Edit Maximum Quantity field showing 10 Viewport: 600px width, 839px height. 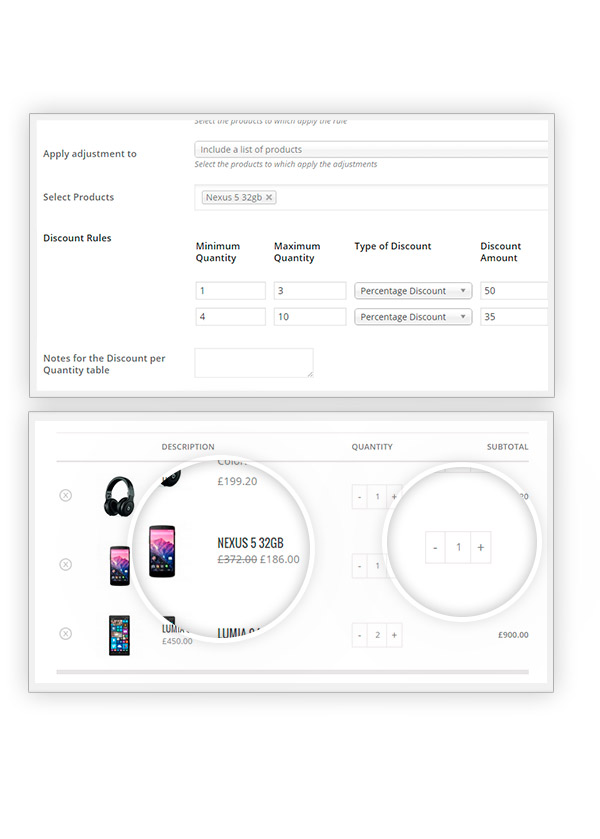point(310,317)
